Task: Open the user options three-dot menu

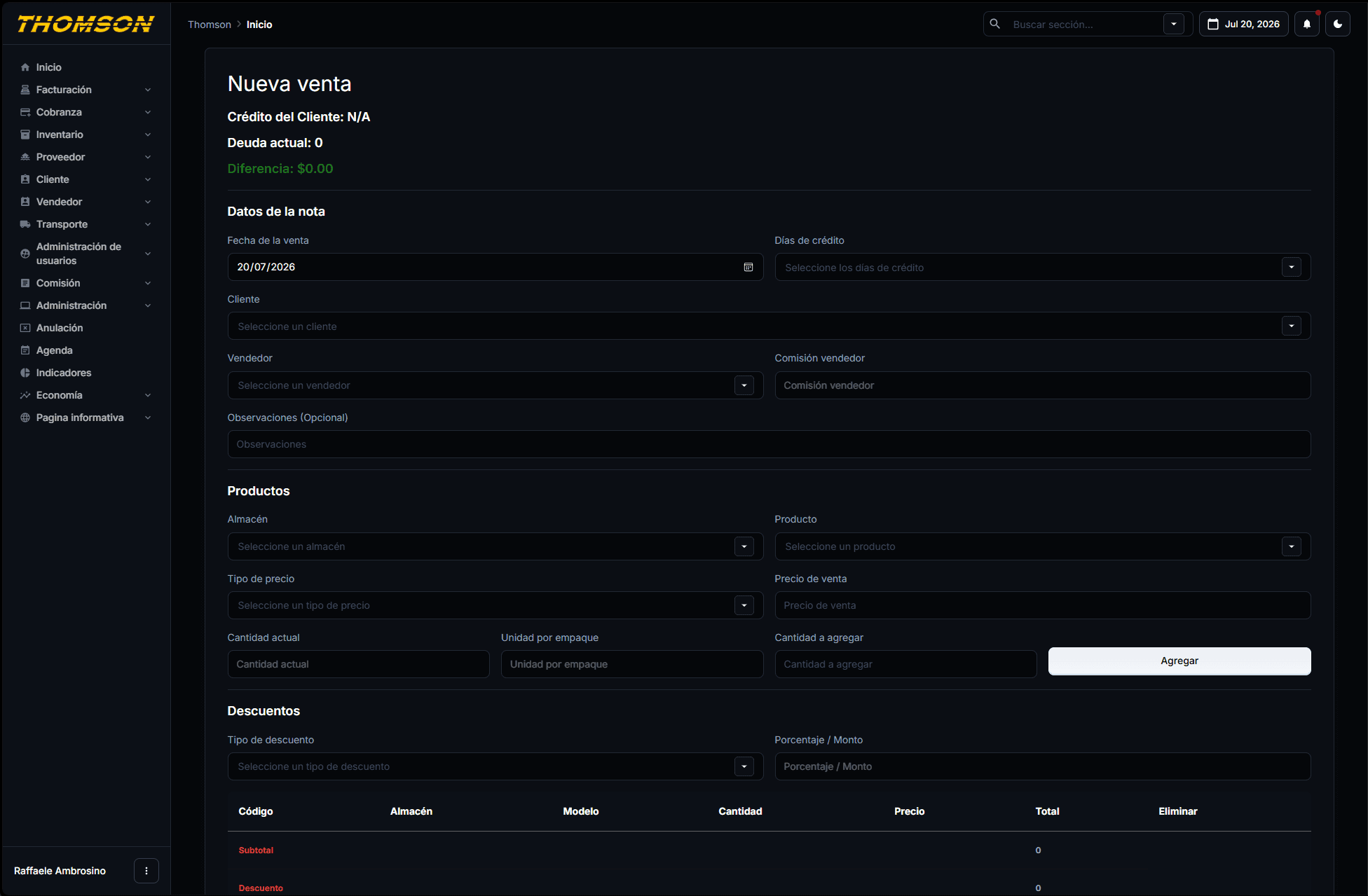Action: coord(146,871)
